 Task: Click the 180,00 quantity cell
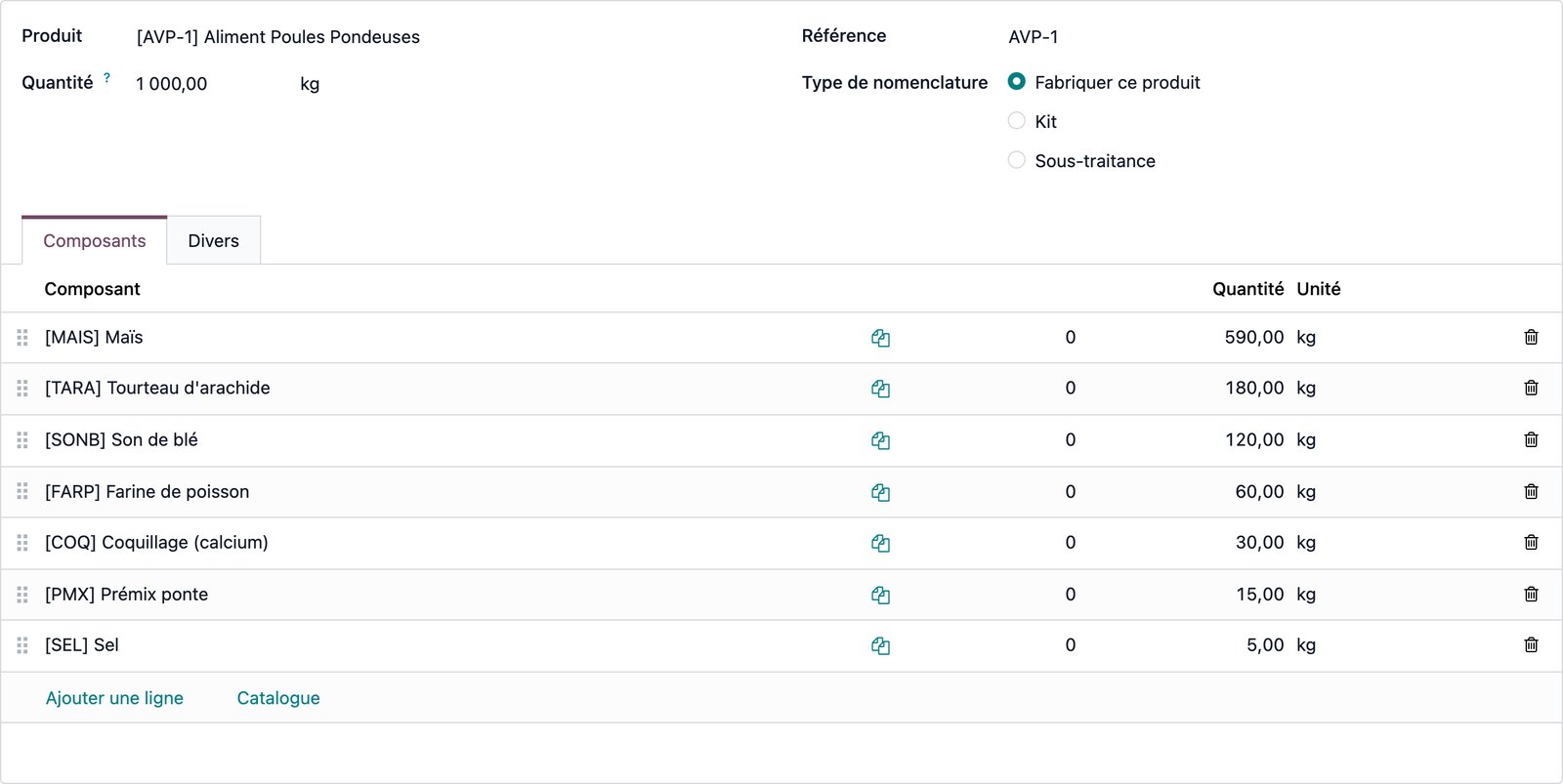[1254, 388]
